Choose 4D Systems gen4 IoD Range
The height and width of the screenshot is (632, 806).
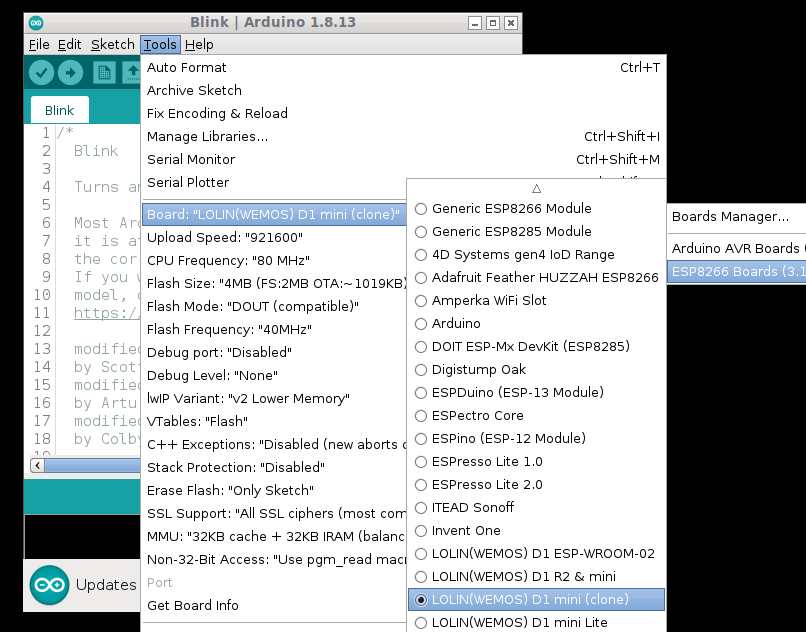(x=536, y=255)
